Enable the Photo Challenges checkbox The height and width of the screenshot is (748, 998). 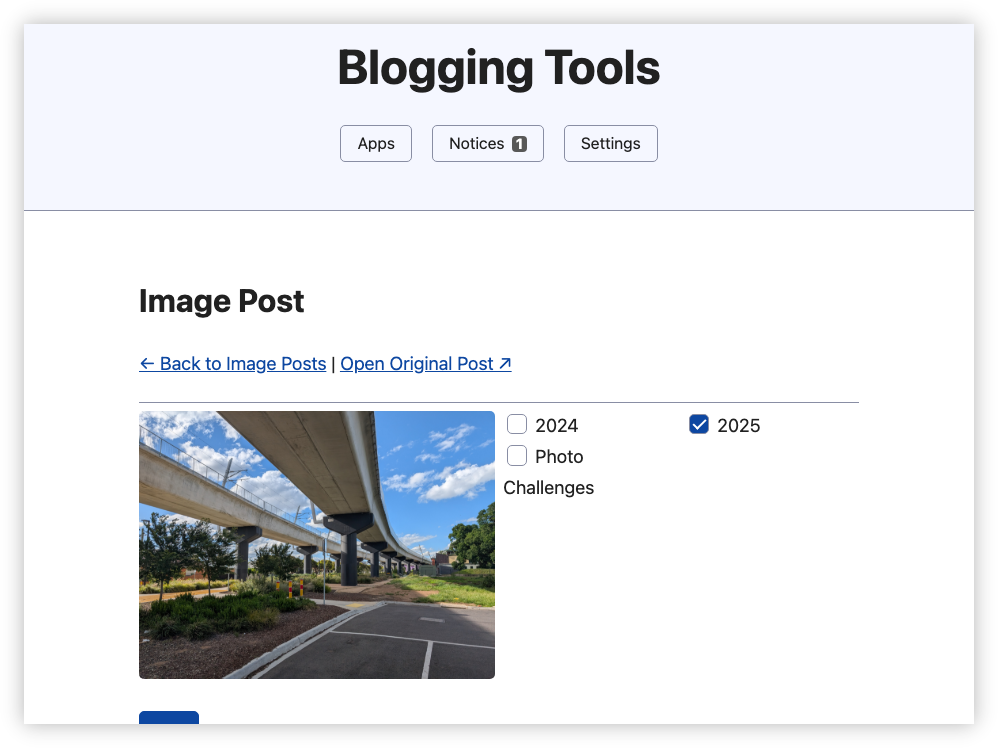(517, 456)
